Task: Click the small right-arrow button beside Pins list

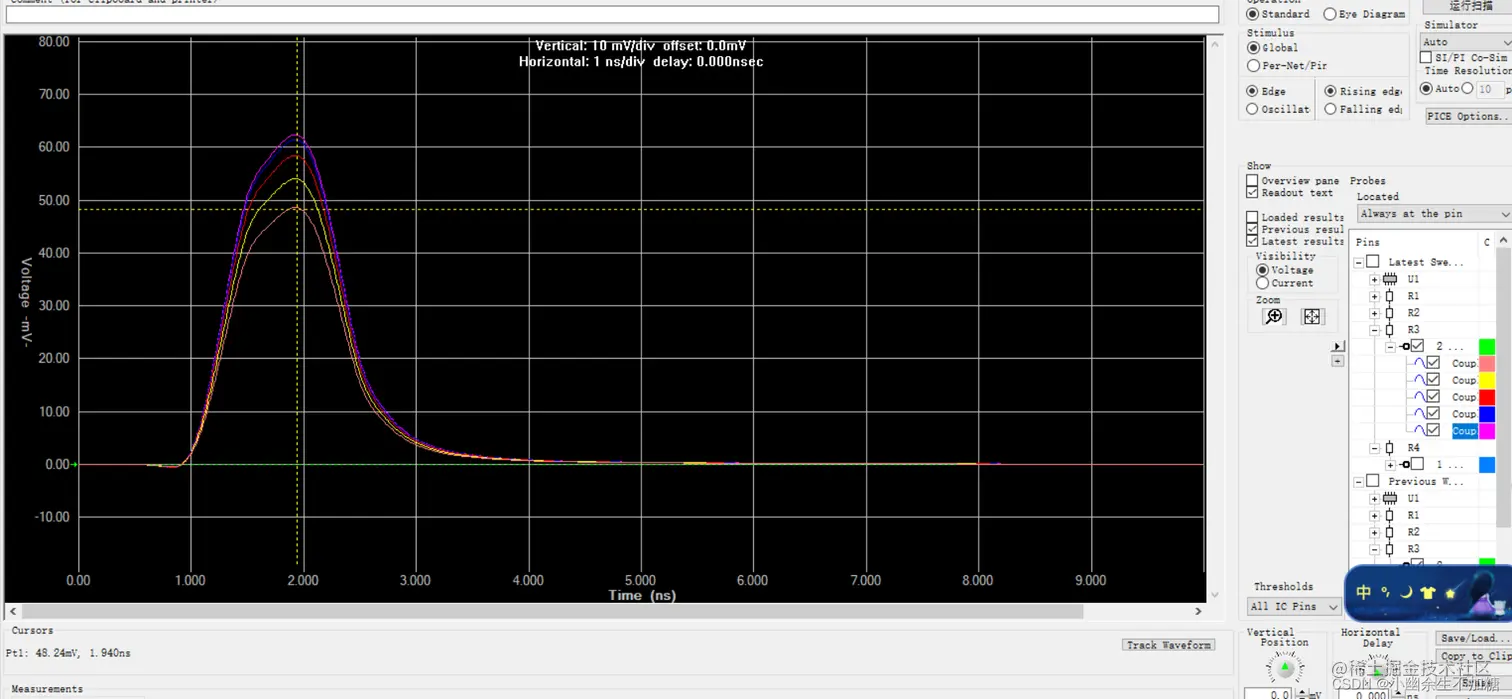Action: 1338,346
